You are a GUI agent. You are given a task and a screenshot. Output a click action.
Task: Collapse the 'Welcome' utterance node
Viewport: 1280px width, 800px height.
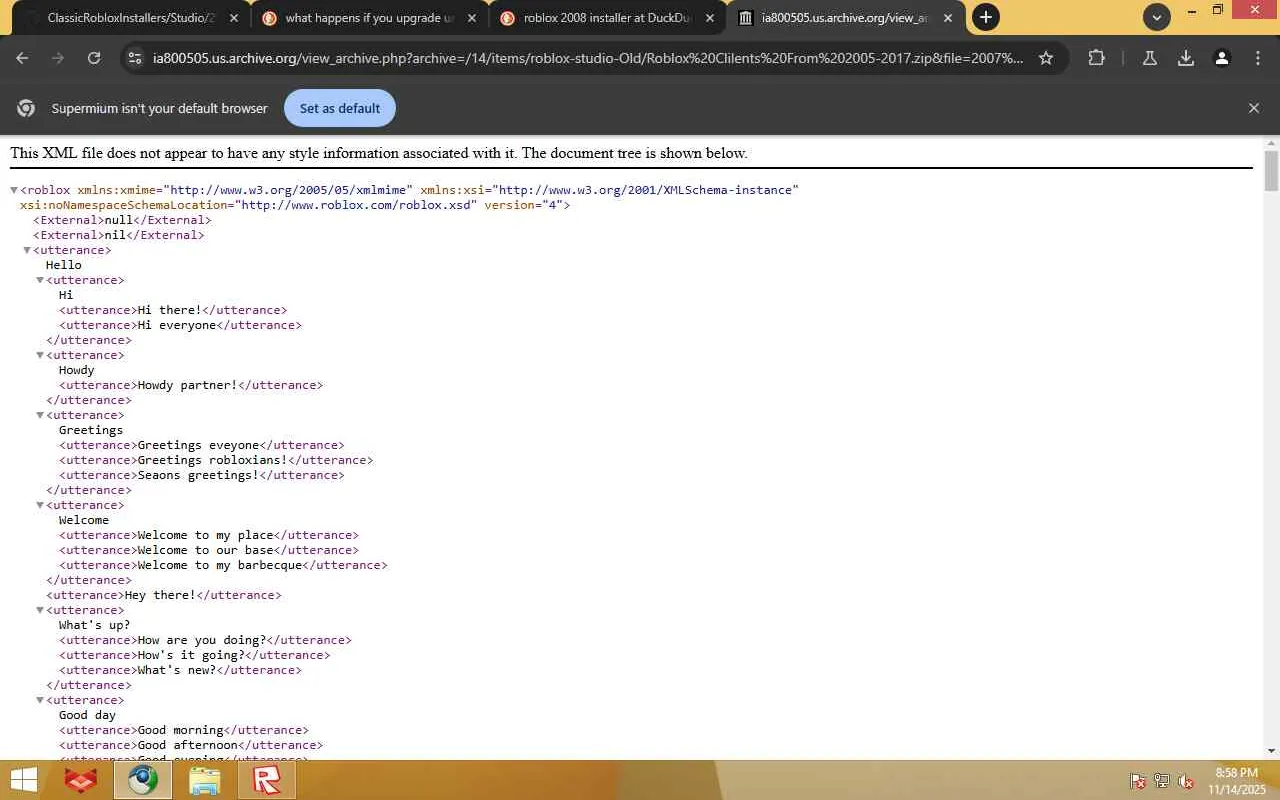click(40, 505)
